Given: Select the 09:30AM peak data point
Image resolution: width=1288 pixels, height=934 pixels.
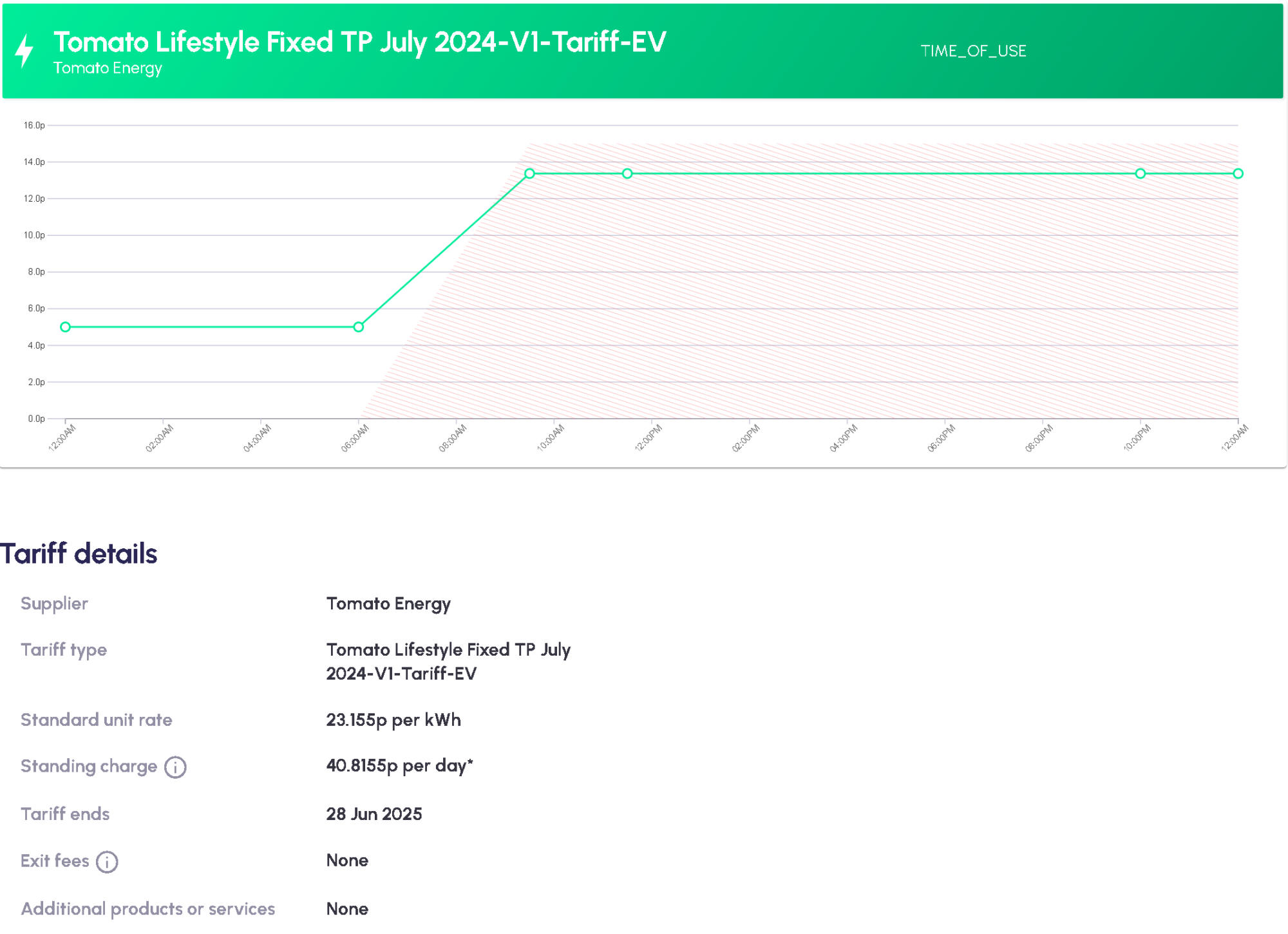Looking at the screenshot, I should click(x=529, y=173).
